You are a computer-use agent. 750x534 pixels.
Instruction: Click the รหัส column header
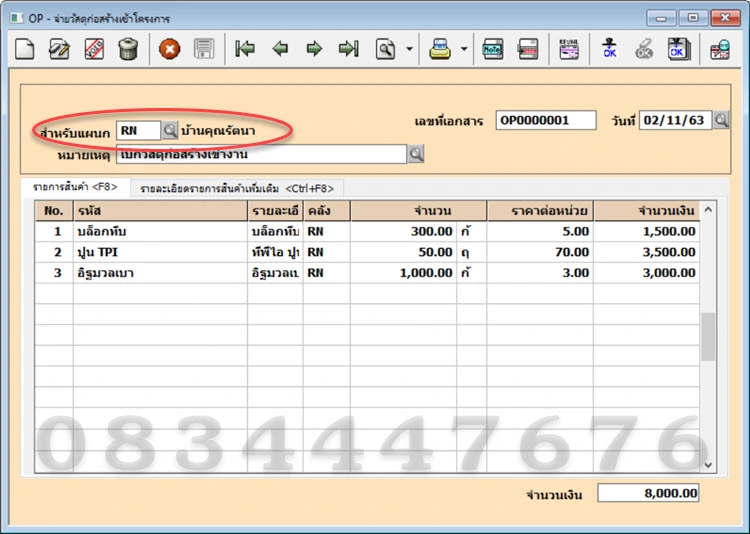pos(160,211)
